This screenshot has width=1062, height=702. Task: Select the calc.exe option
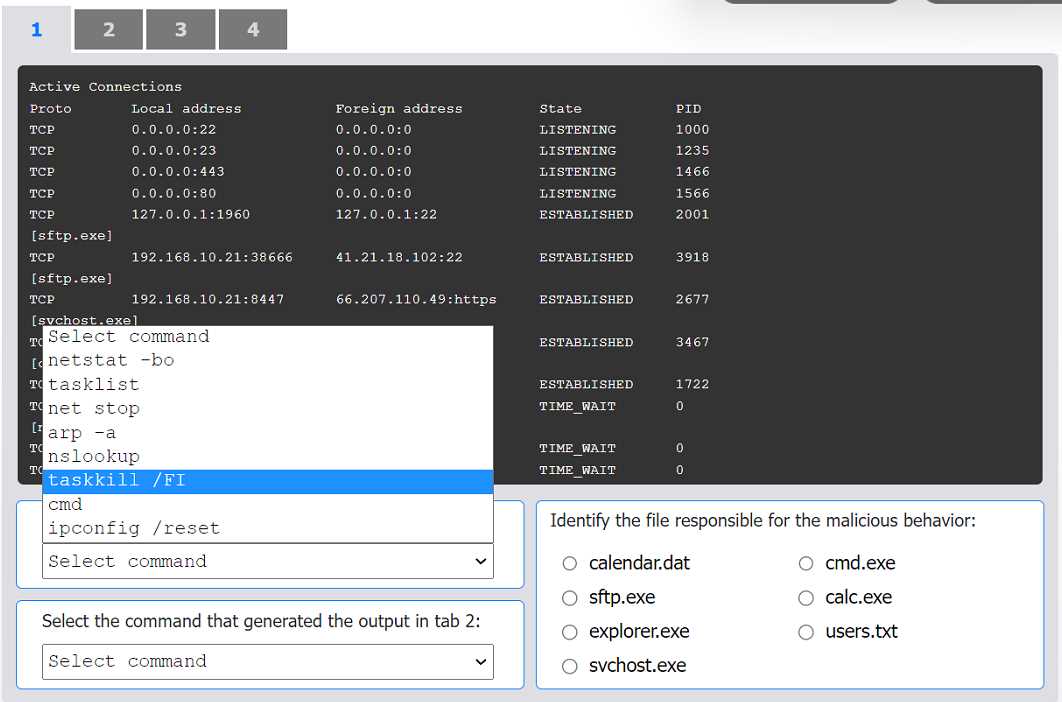tap(805, 597)
